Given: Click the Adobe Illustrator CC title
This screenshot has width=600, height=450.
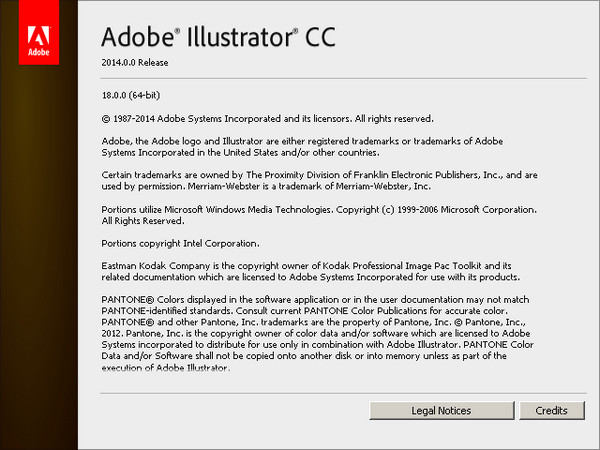Looking at the screenshot, I should [218, 37].
